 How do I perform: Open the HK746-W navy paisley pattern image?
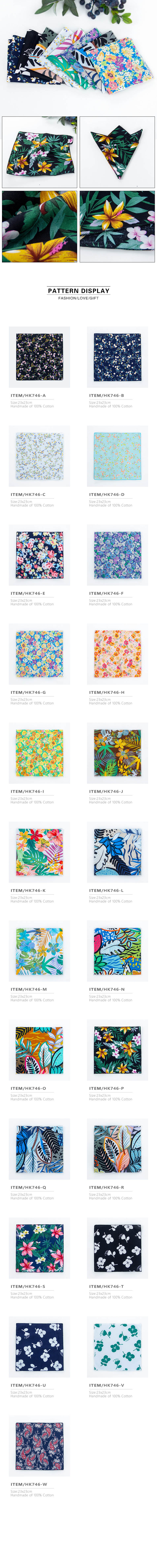pos(40,1446)
